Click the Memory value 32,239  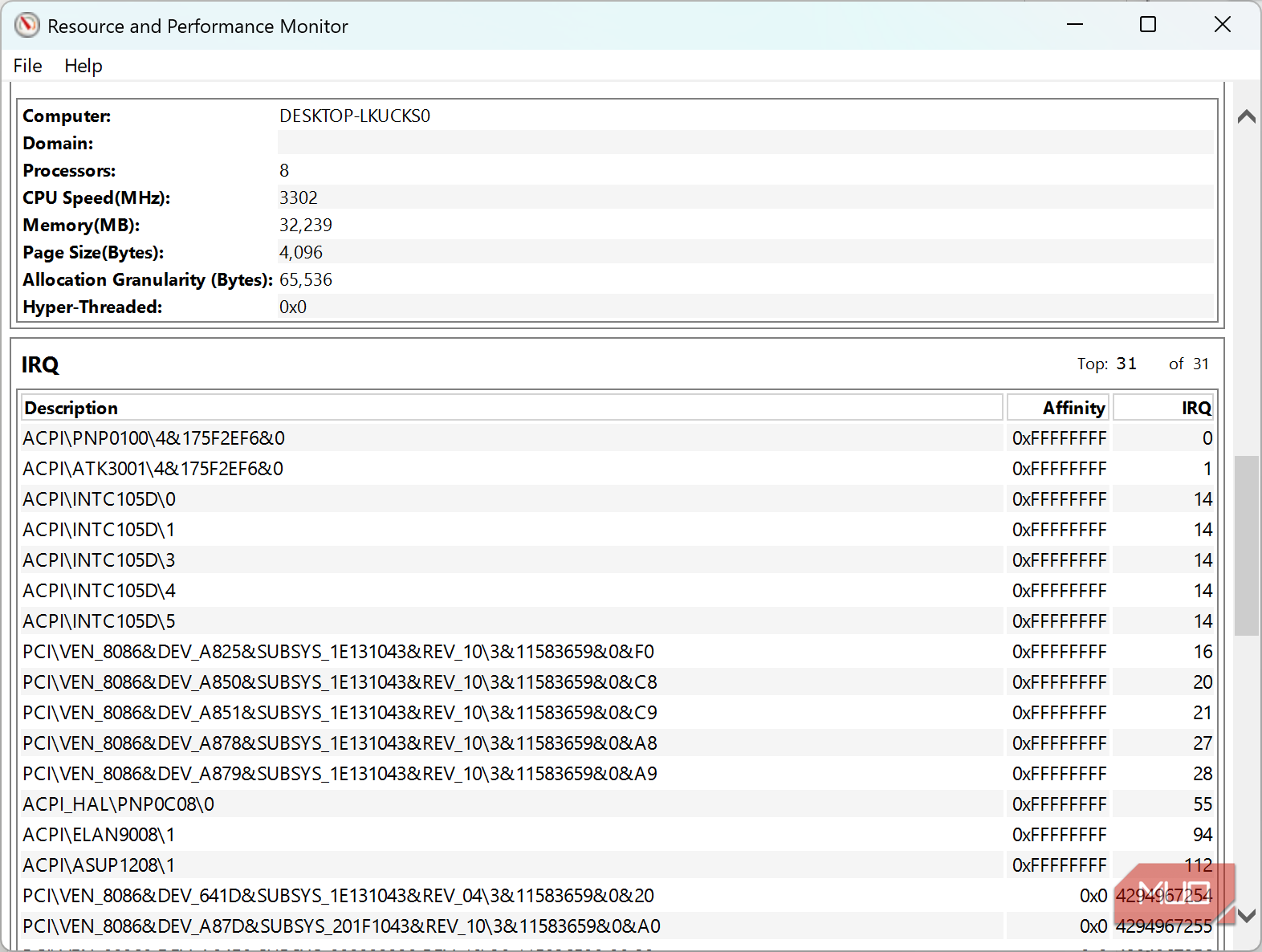306,225
